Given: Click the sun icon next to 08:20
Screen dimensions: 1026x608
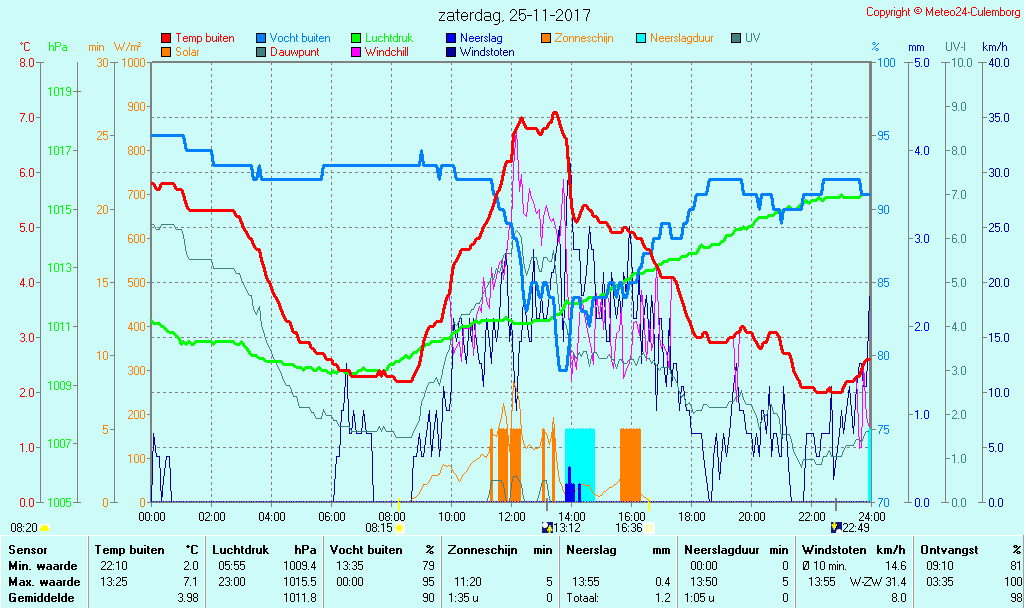Looking at the screenshot, I should [45, 527].
